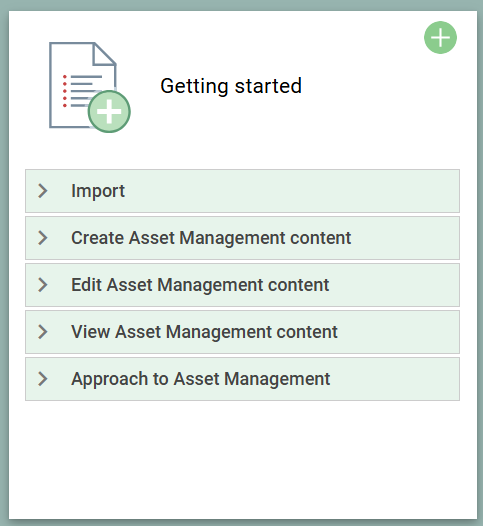
Task: Click the Getting started heading
Action: coord(231,86)
